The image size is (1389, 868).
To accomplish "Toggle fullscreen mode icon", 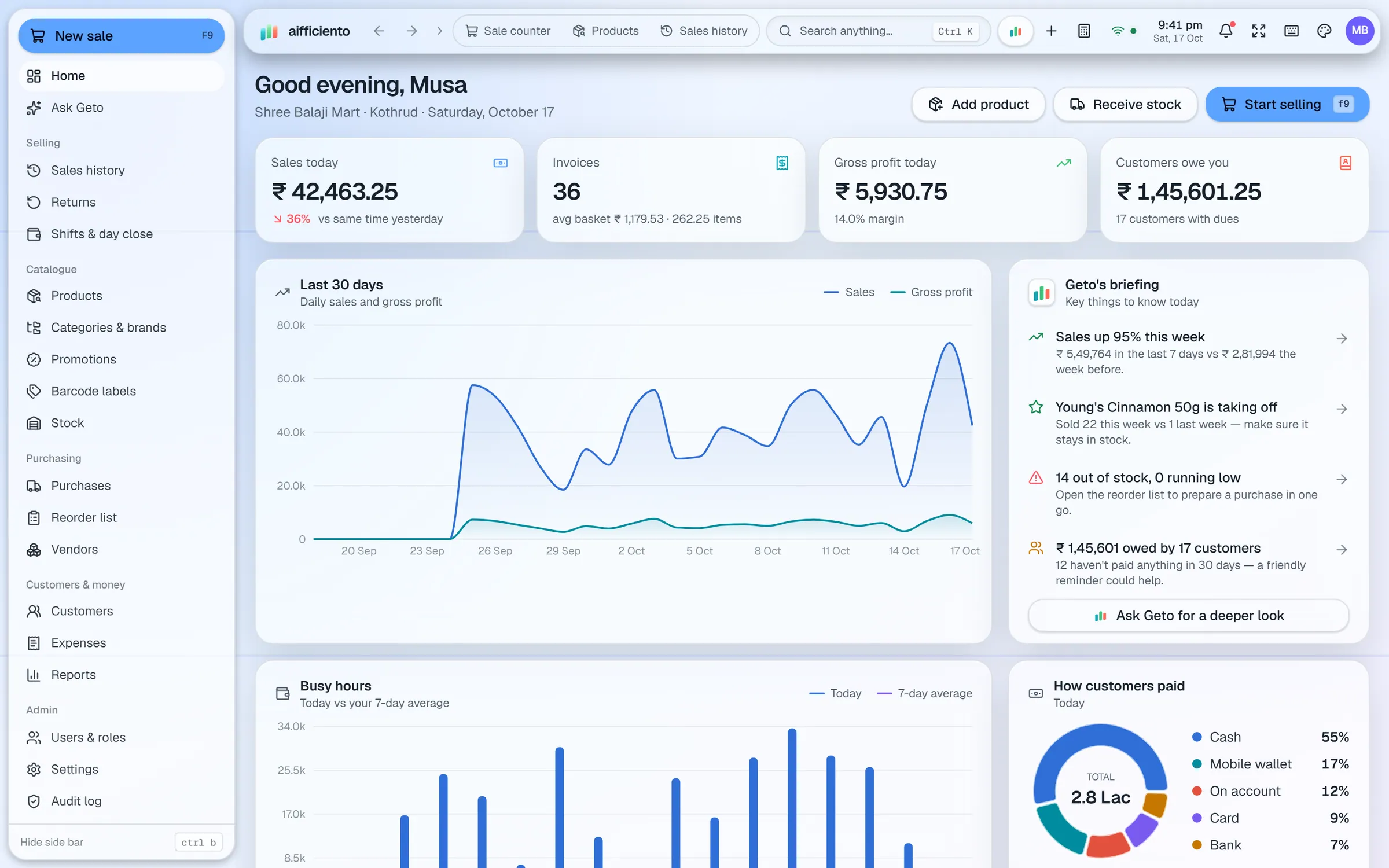I will (1259, 31).
